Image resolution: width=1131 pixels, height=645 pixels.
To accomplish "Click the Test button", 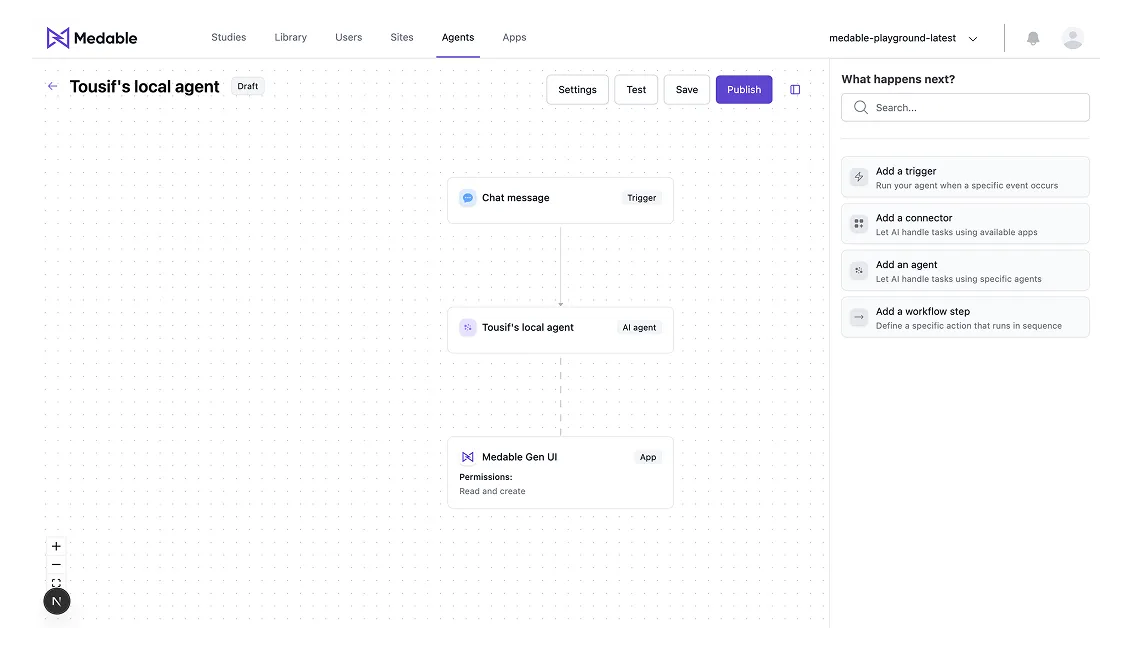I will [636, 89].
